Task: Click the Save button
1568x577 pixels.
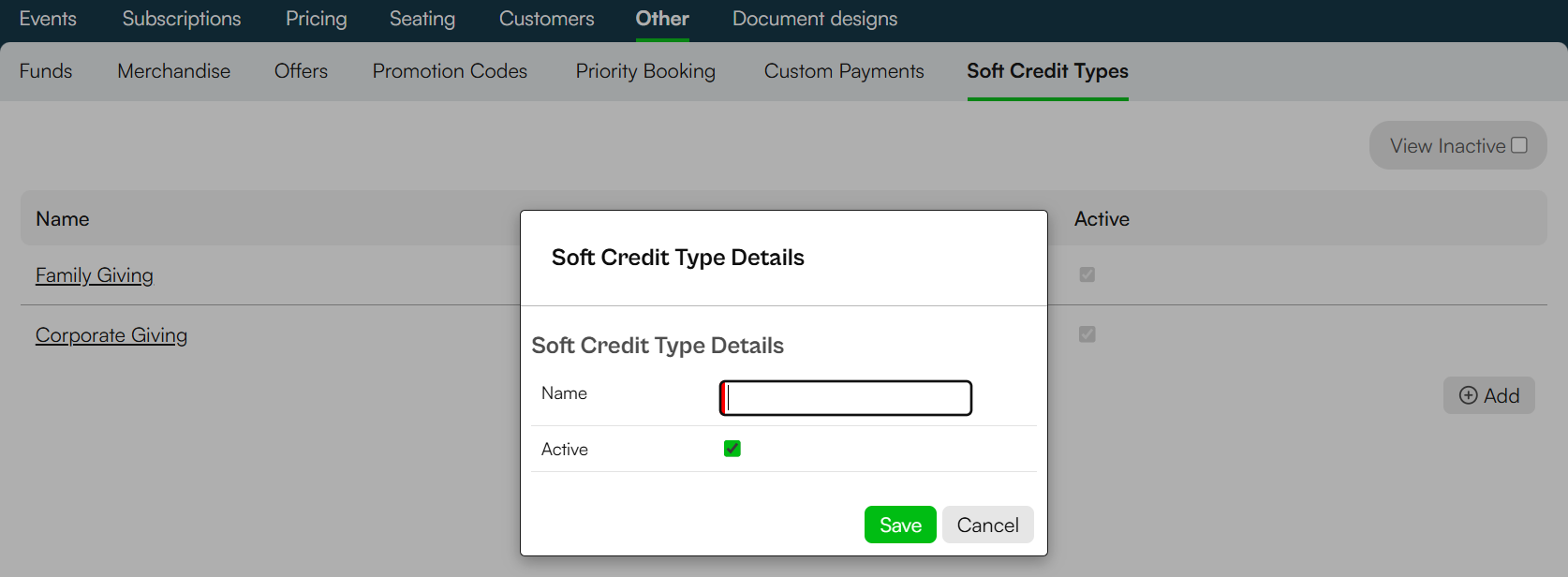Action: (x=900, y=525)
